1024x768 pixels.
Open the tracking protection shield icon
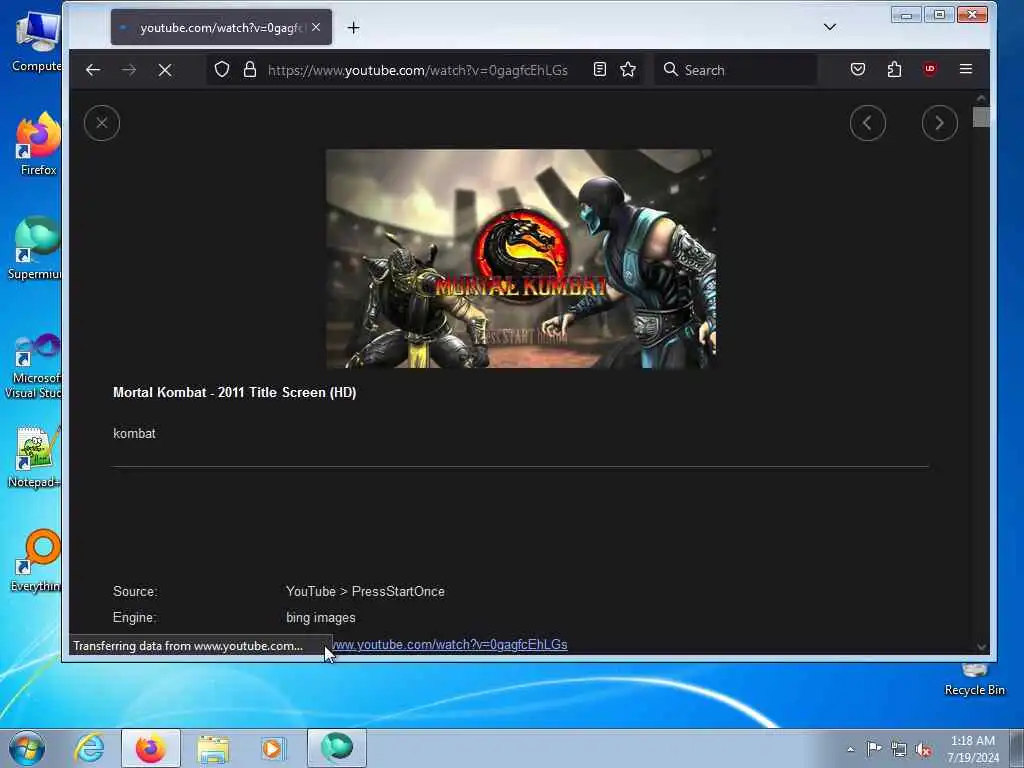coord(222,69)
